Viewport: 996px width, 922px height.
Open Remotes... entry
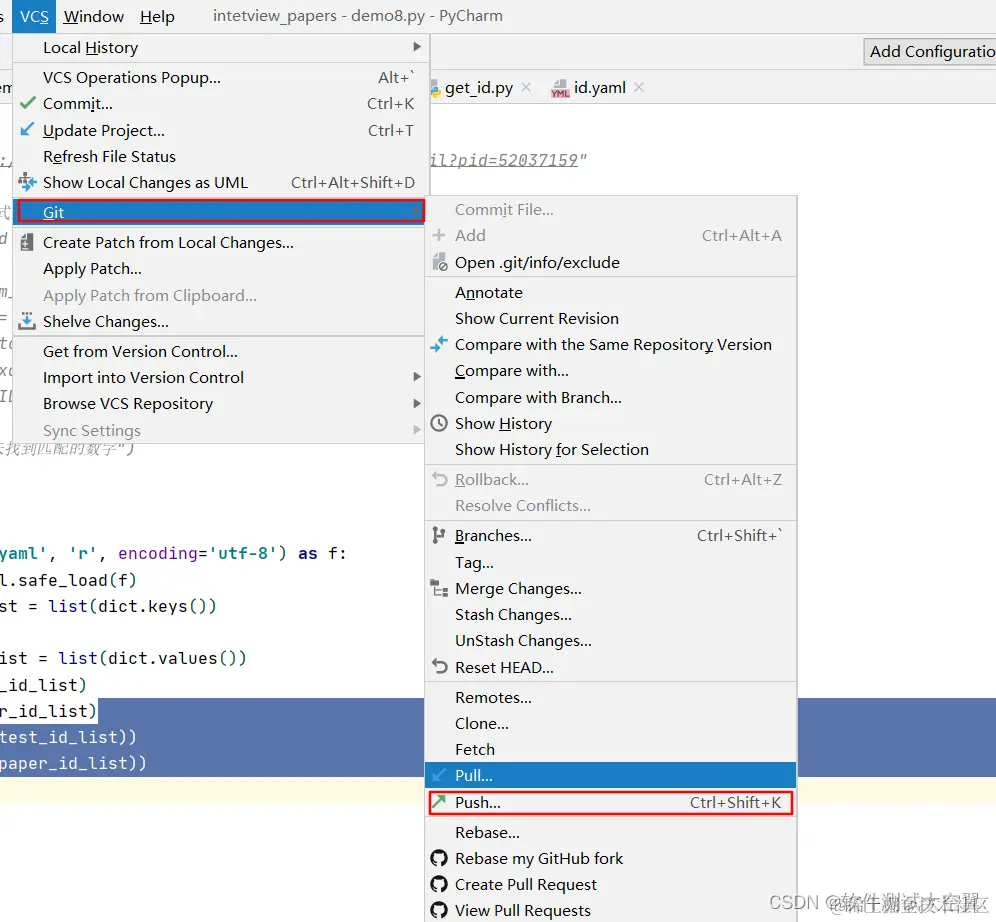[x=610, y=697]
